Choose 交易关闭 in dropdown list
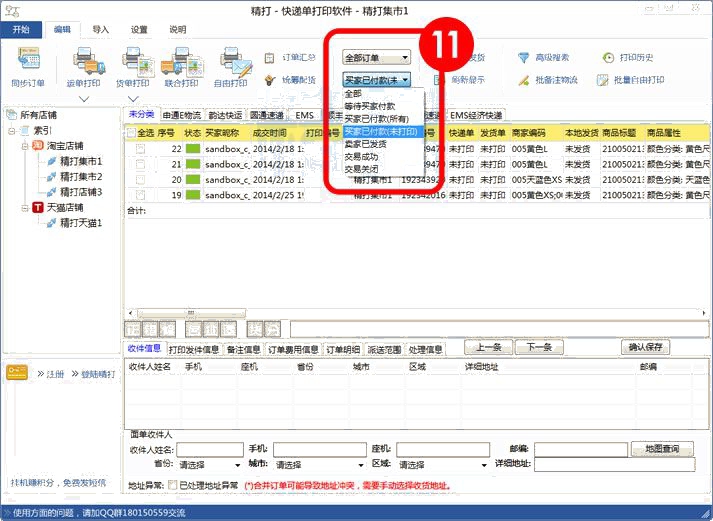713x521 pixels. [x=383, y=169]
